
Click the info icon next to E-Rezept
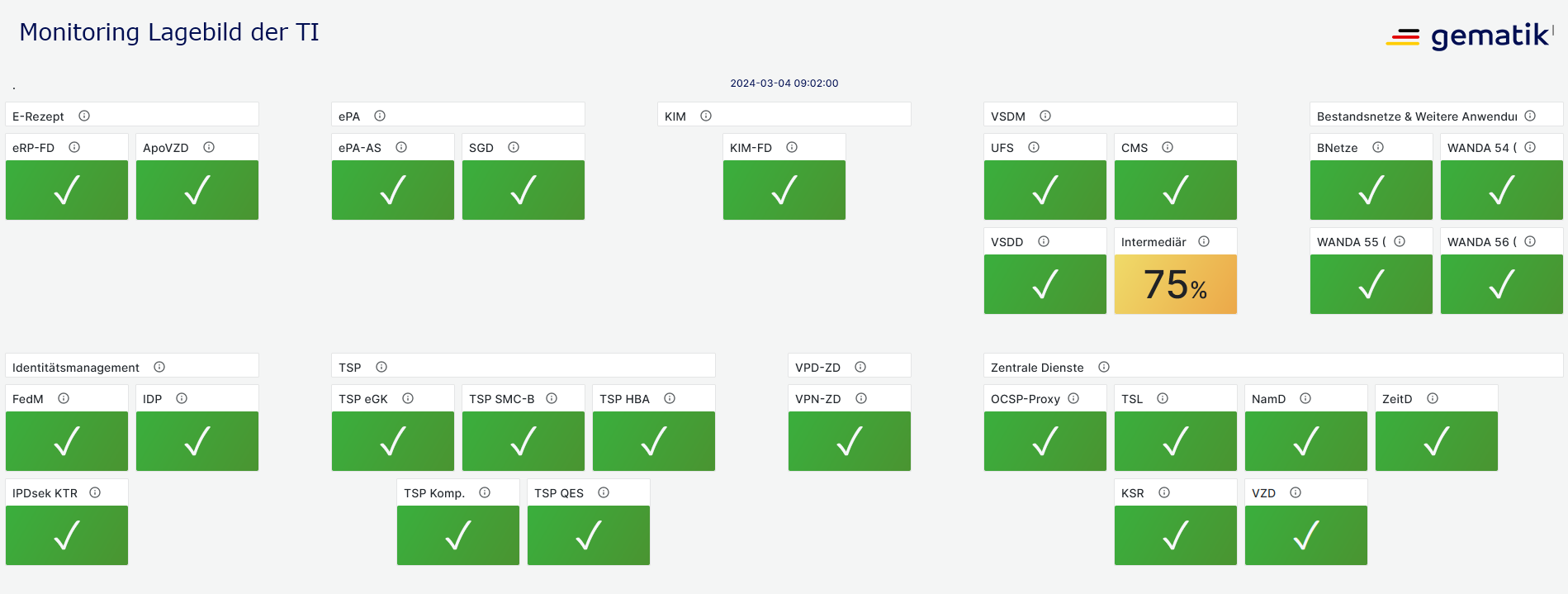[x=84, y=116]
